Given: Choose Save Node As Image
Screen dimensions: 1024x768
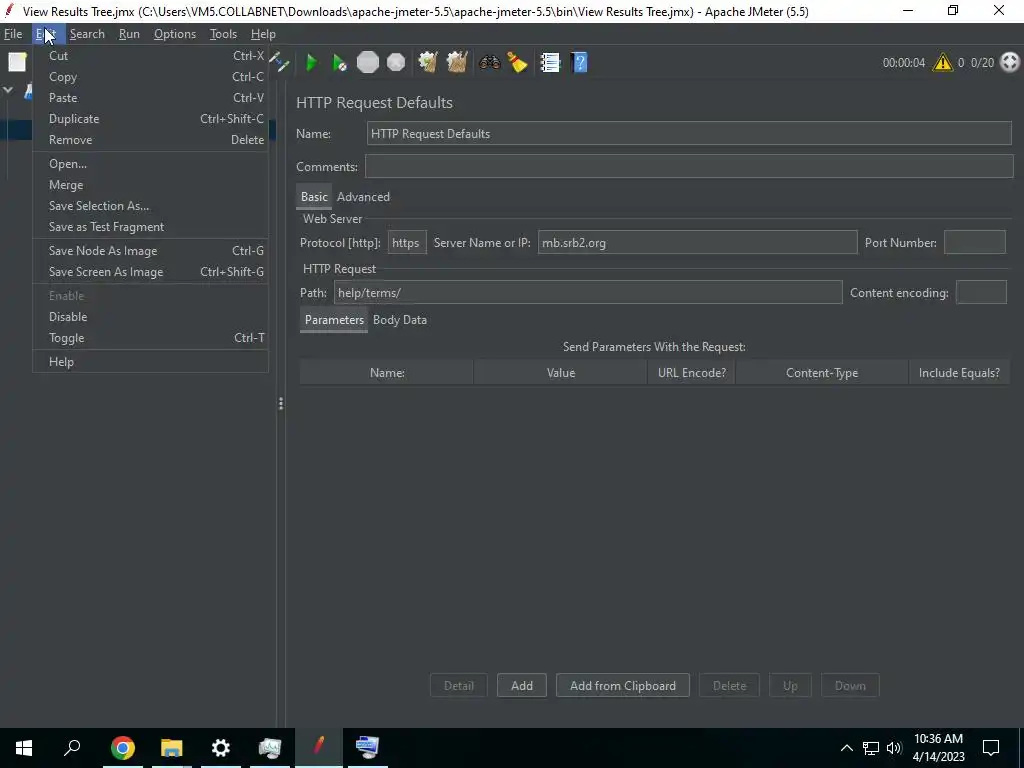Looking at the screenshot, I should click(x=150, y=251).
